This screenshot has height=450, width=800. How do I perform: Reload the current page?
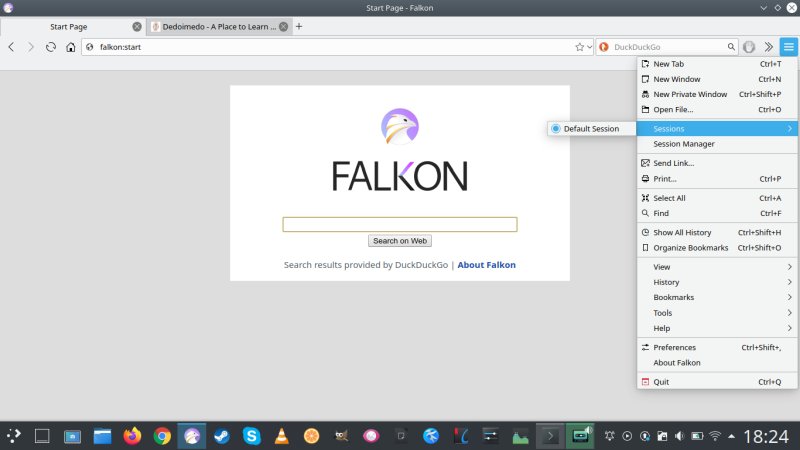coord(51,47)
